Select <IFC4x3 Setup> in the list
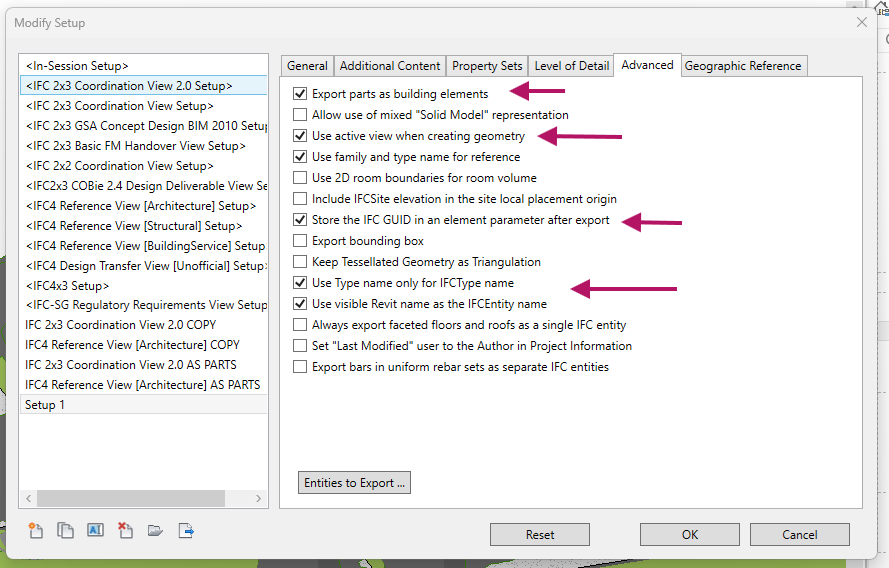This screenshot has height=568, width=889. [143, 285]
